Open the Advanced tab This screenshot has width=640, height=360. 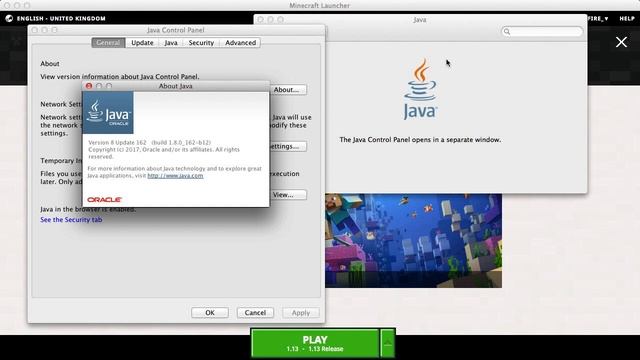tap(240, 42)
